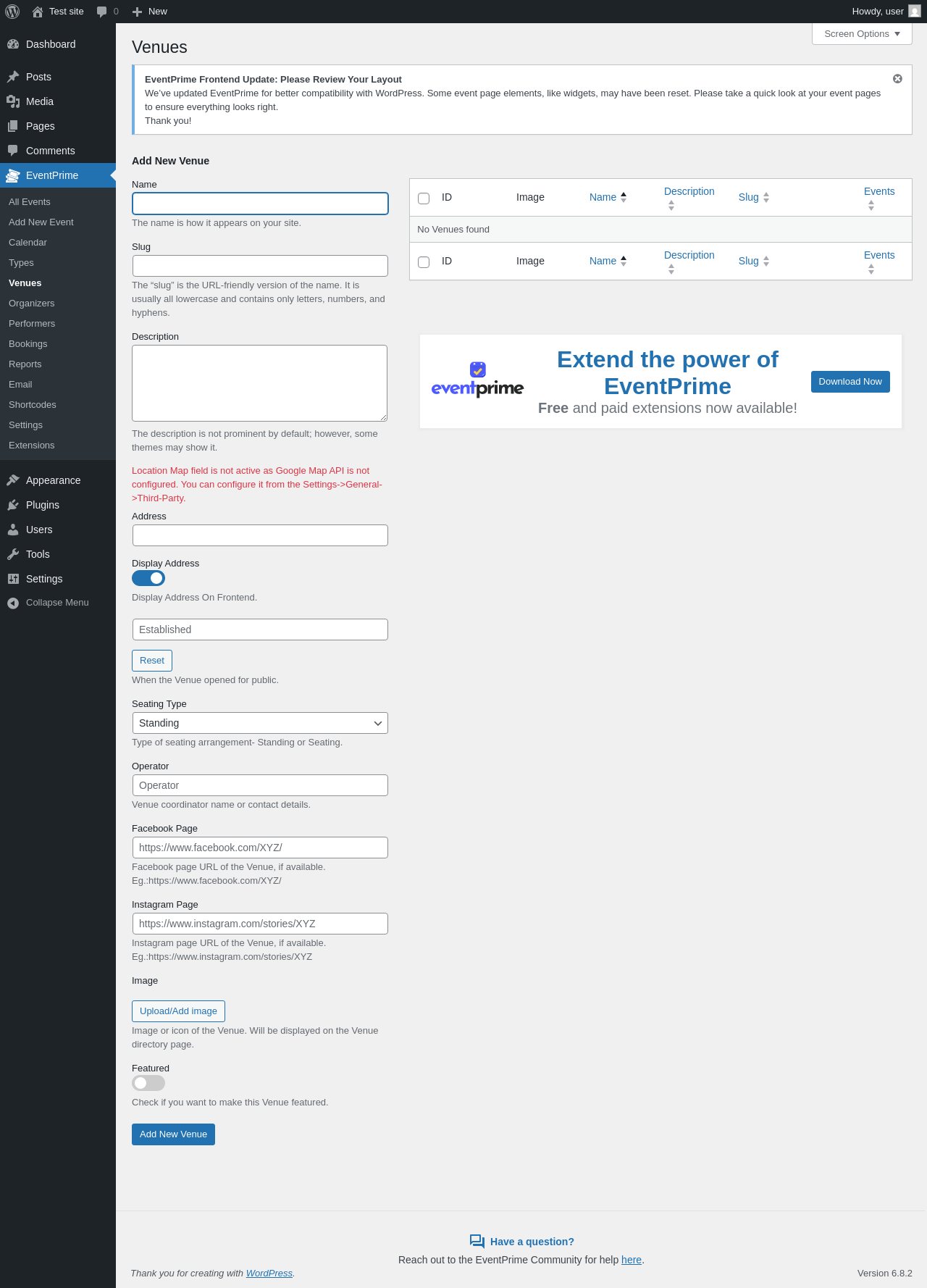Click the Add New Venue button

(x=173, y=1134)
